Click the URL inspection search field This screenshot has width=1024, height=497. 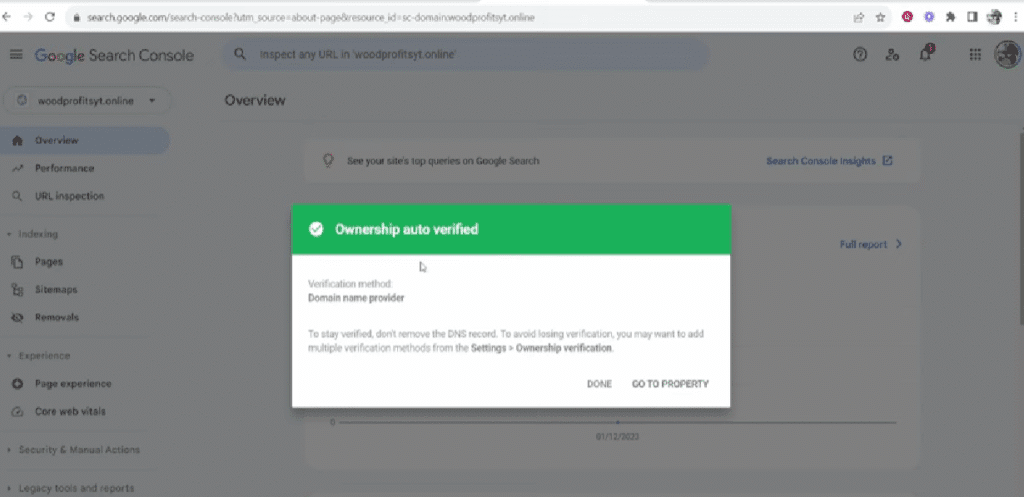pos(466,55)
